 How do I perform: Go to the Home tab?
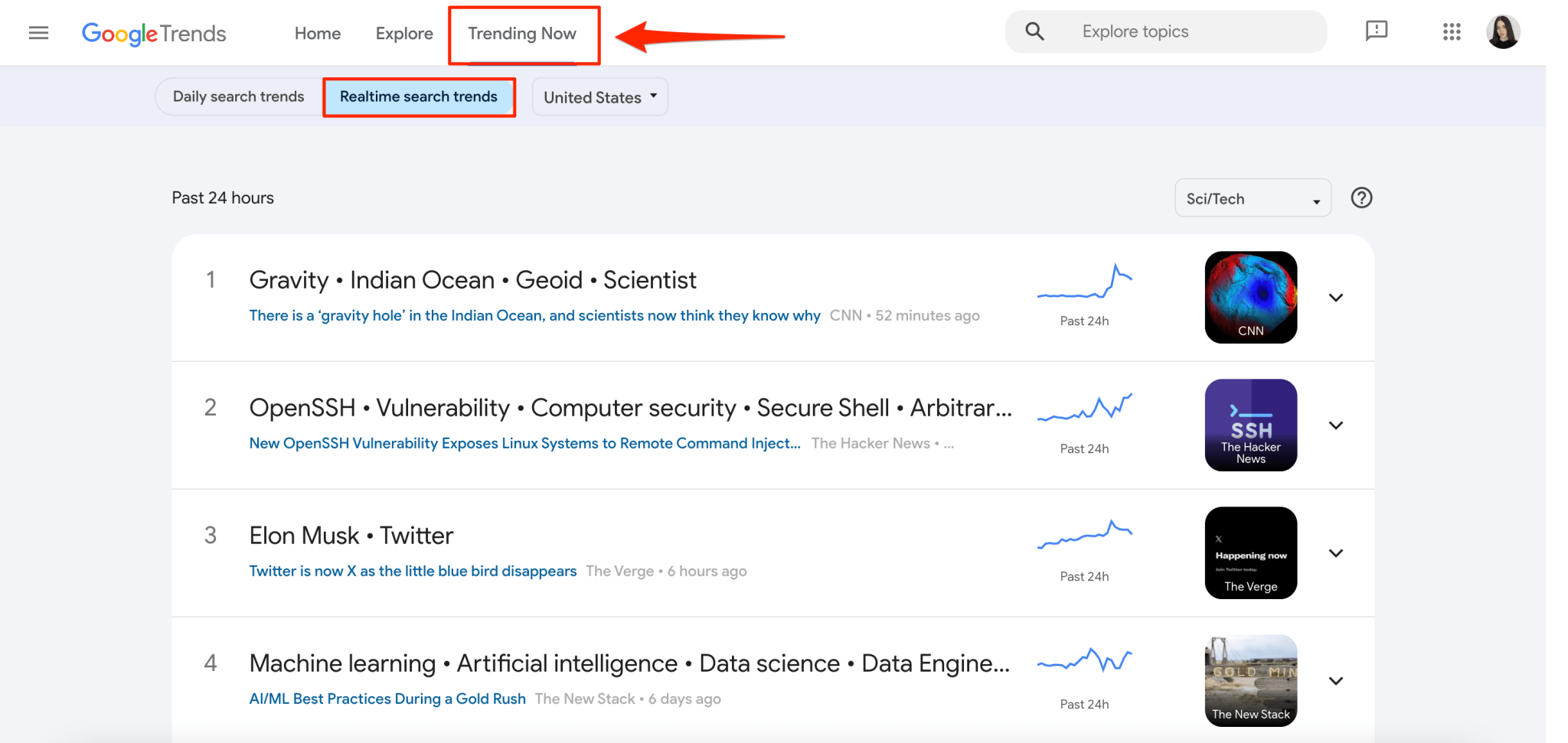(x=318, y=34)
